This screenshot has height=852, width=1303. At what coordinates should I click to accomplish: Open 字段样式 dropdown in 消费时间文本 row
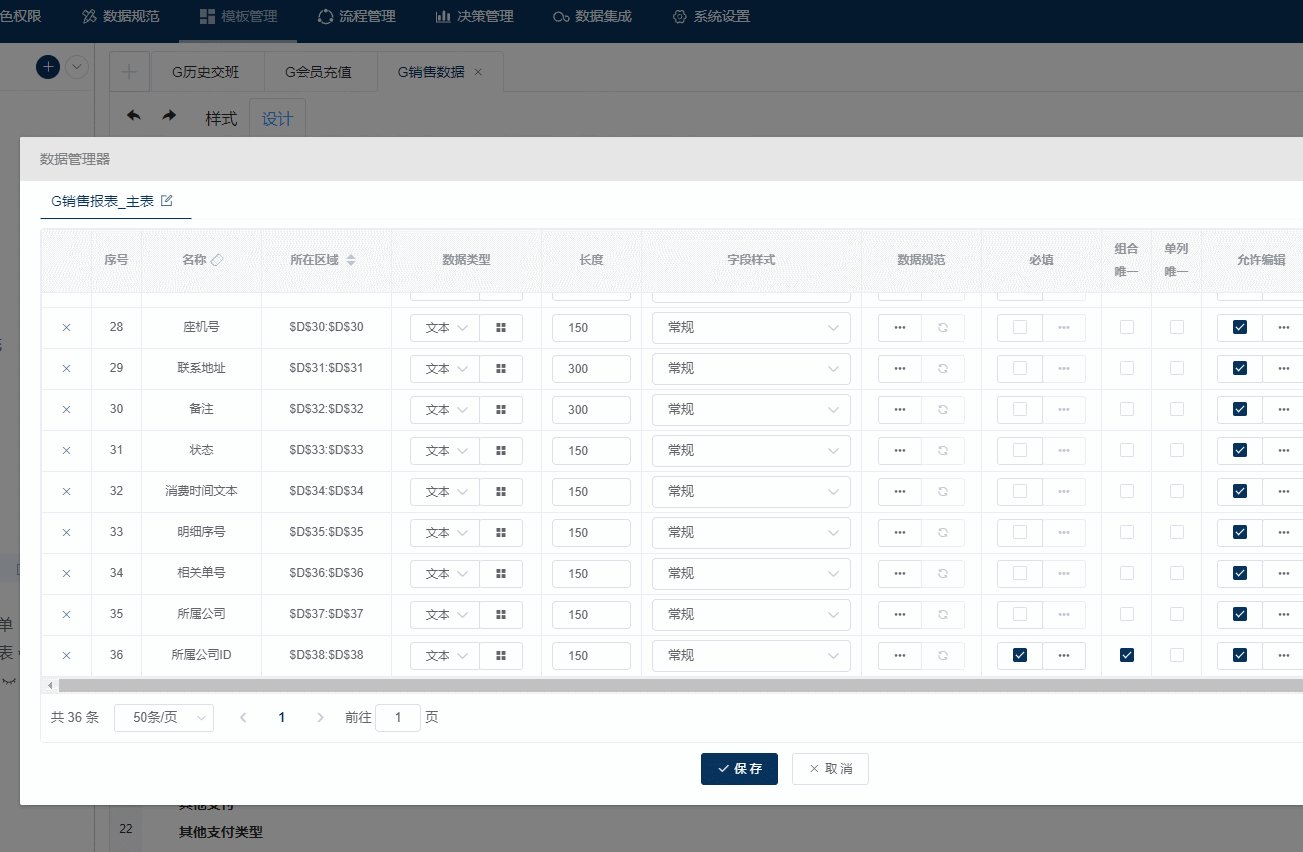[751, 492]
